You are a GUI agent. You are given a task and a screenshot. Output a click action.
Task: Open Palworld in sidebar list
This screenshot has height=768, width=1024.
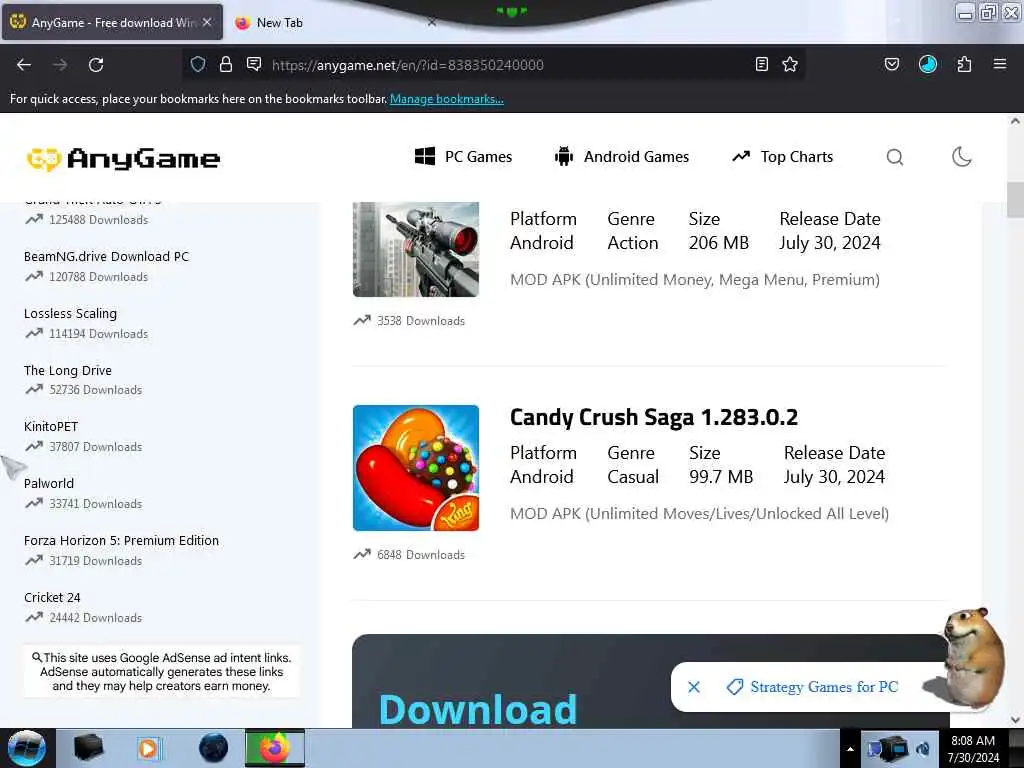49,483
